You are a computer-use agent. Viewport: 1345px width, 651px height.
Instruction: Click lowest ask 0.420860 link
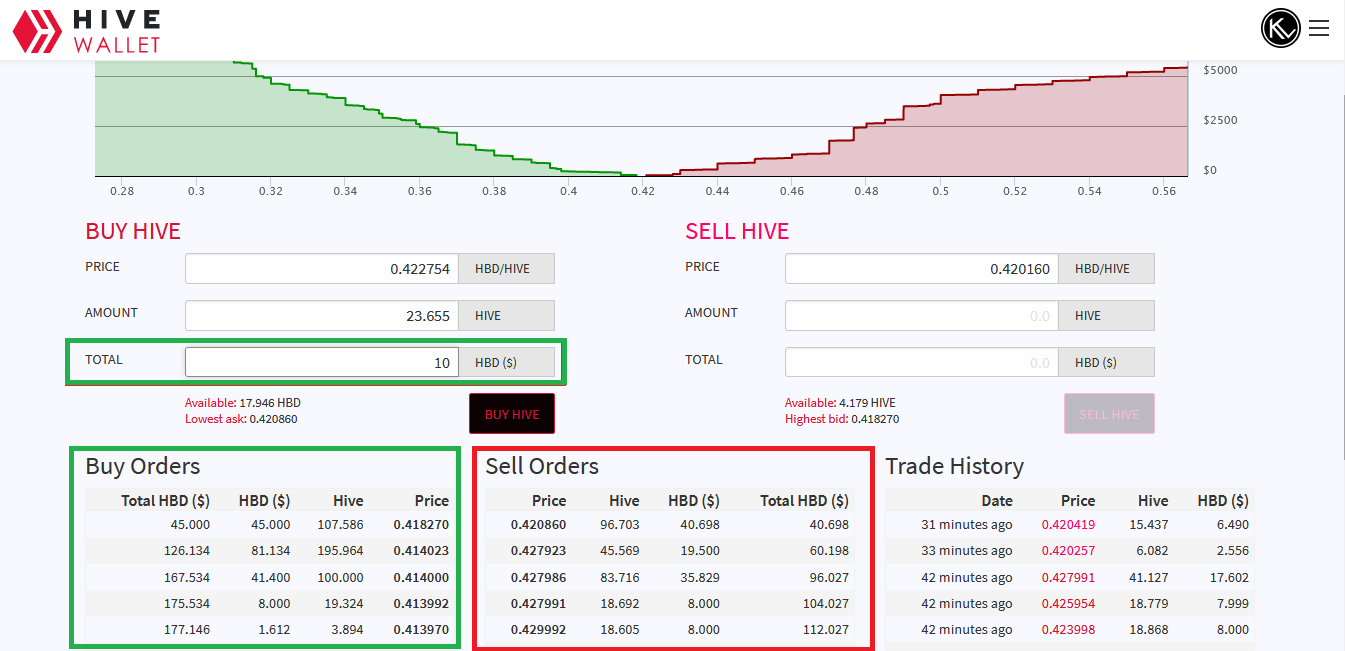tap(241, 419)
